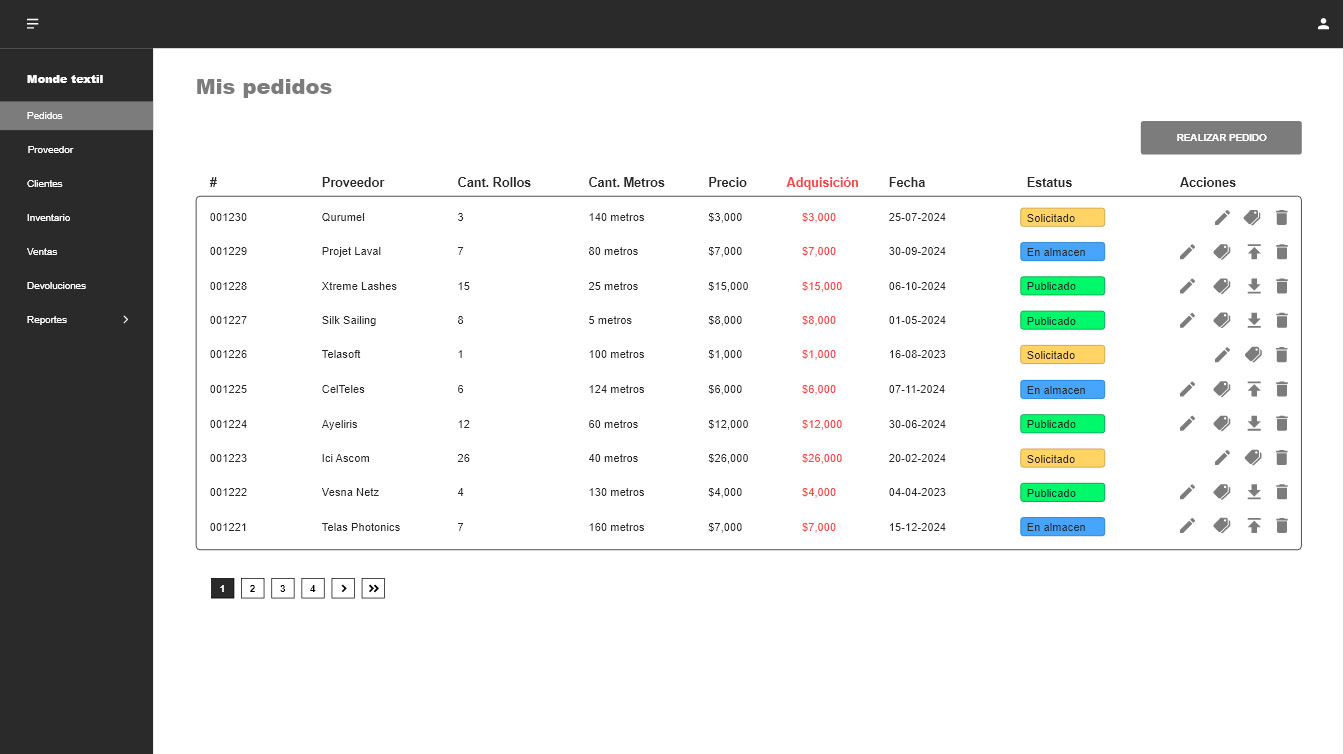The image size is (1344, 754).
Task: Delete order 001227 Silk Sailing
Action: (1282, 320)
